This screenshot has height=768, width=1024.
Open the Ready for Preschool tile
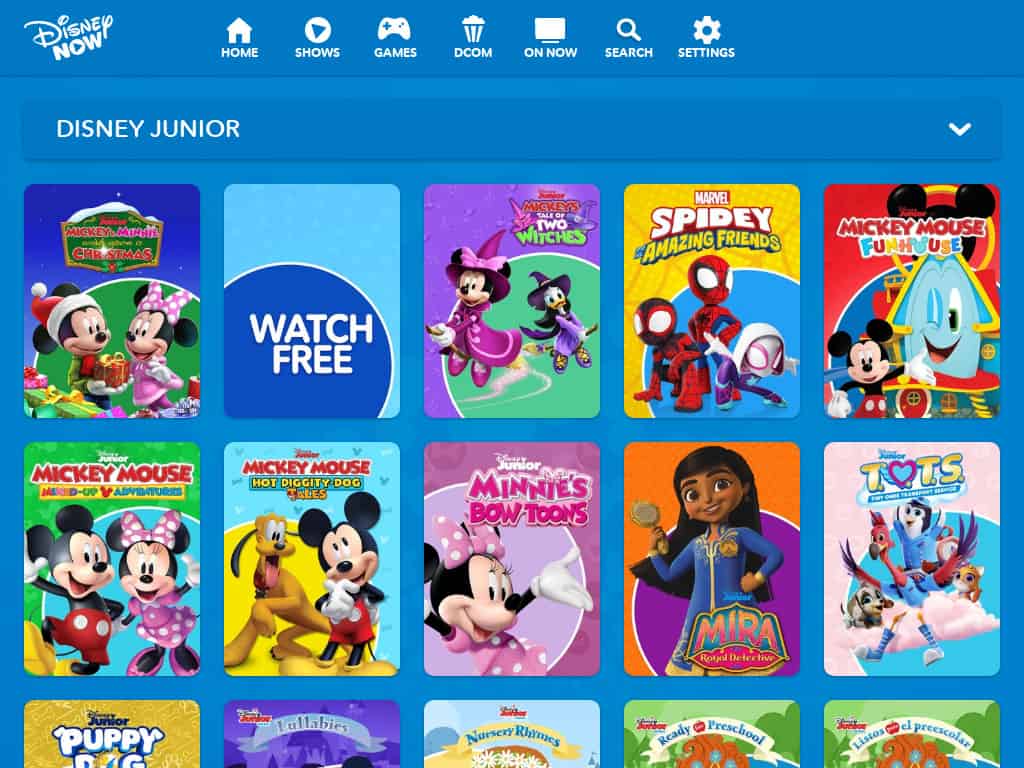coord(712,734)
